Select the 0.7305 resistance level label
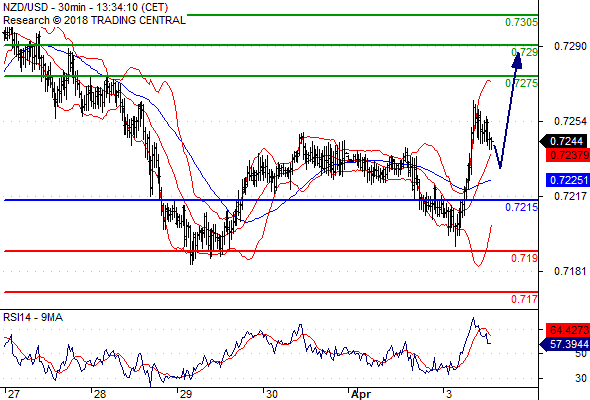The image size is (590, 400). pos(521,22)
